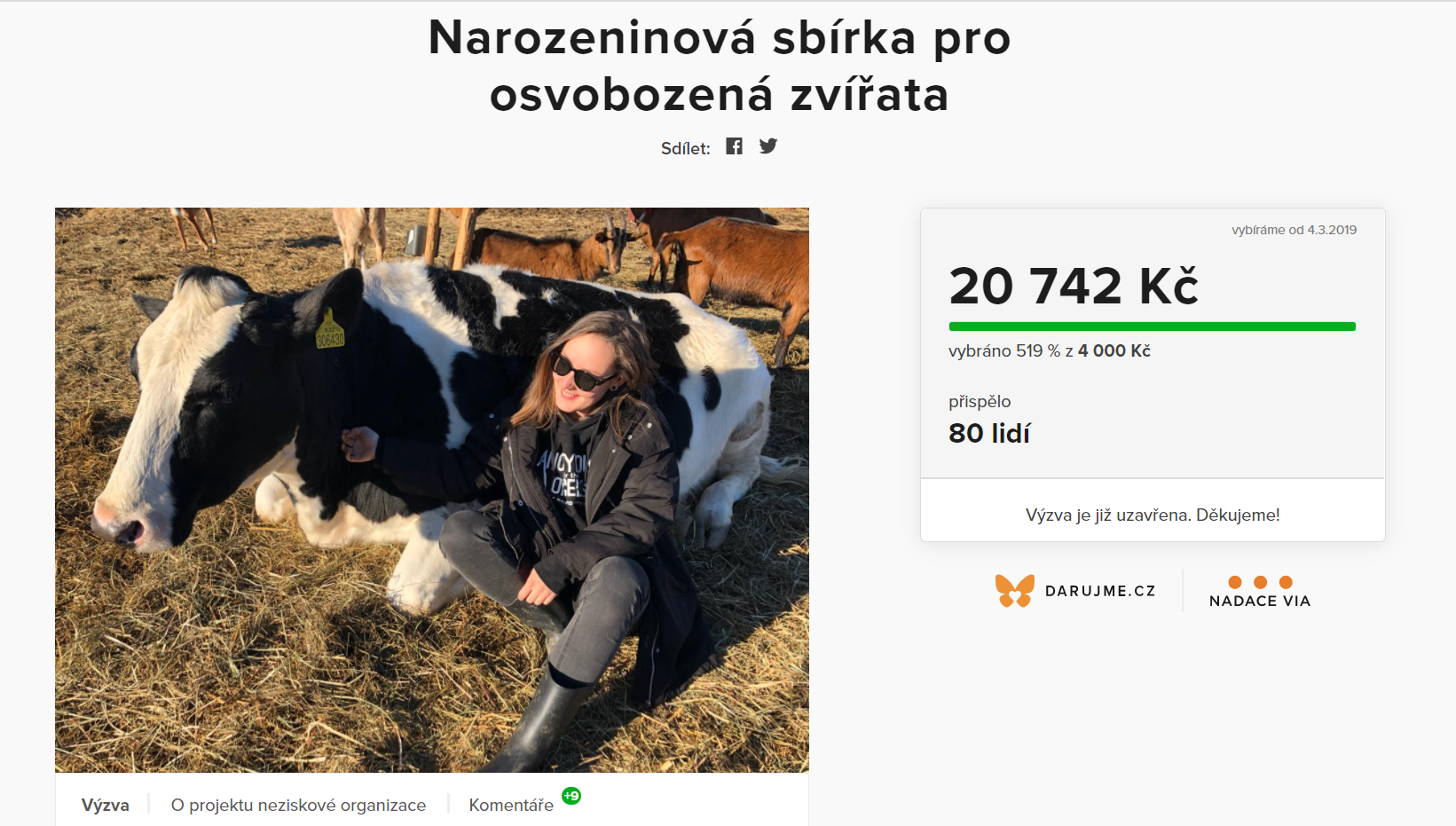
Task: Click the 20 742 Kč collected amount
Action: 1074,286
